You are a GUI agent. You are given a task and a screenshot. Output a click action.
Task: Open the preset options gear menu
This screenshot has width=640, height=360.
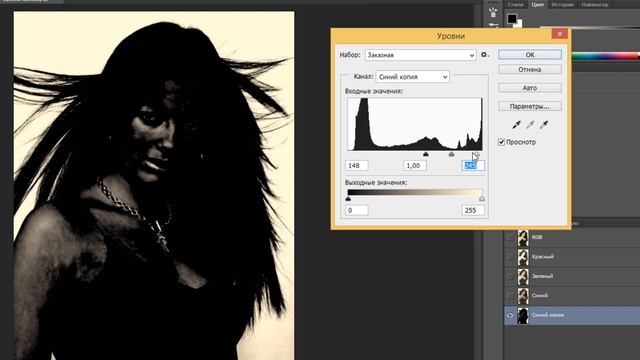484,55
